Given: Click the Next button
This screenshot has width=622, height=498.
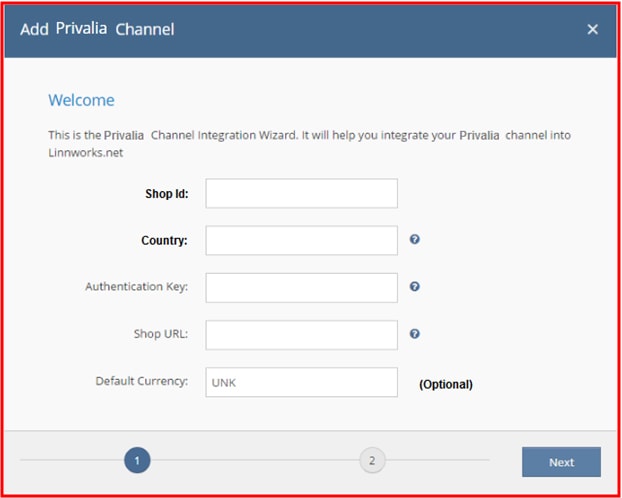Looking at the screenshot, I should (x=561, y=462).
